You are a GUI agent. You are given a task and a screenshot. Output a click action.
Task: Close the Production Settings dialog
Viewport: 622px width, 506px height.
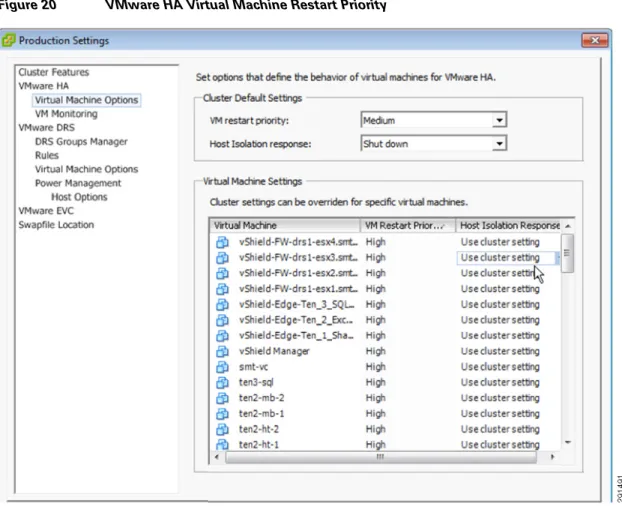tap(595, 40)
